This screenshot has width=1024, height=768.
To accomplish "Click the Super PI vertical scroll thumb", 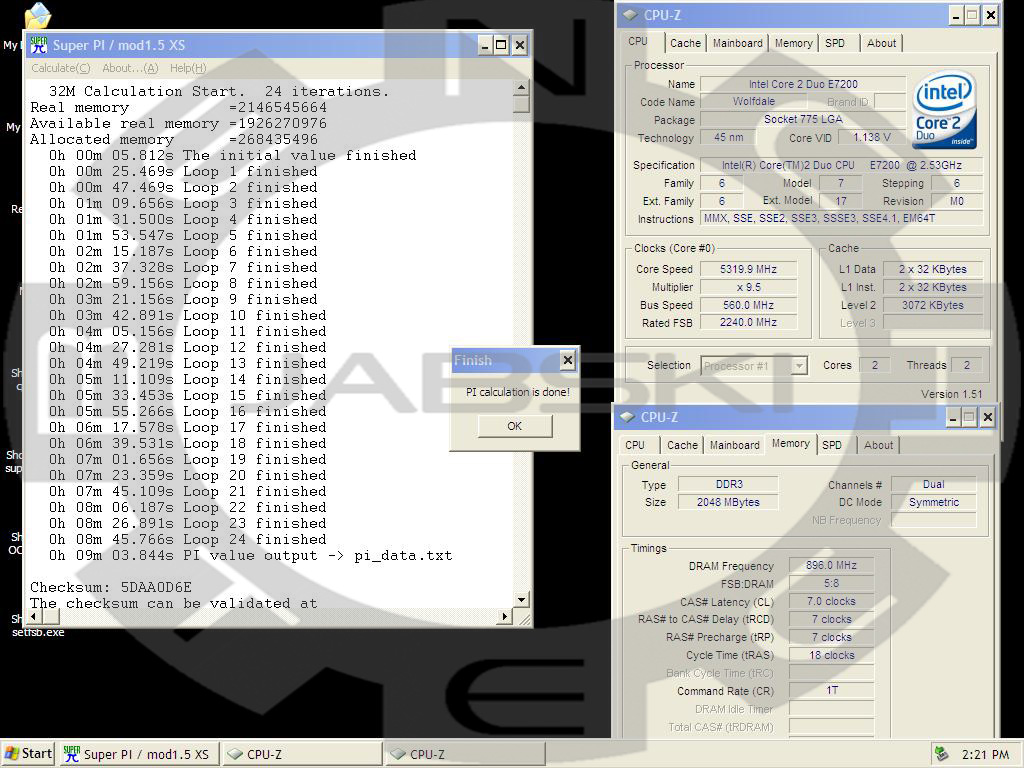I will (521, 104).
